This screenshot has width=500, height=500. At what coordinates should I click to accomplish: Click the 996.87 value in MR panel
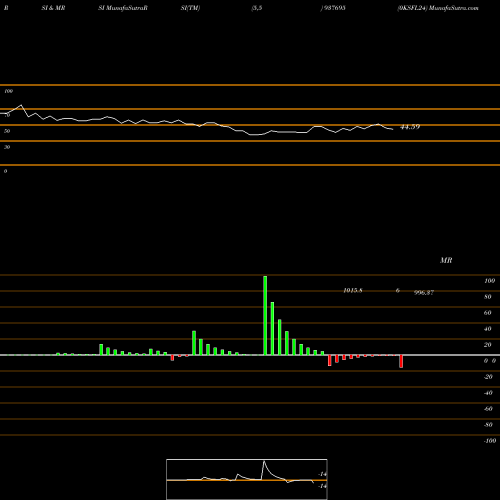(424, 292)
